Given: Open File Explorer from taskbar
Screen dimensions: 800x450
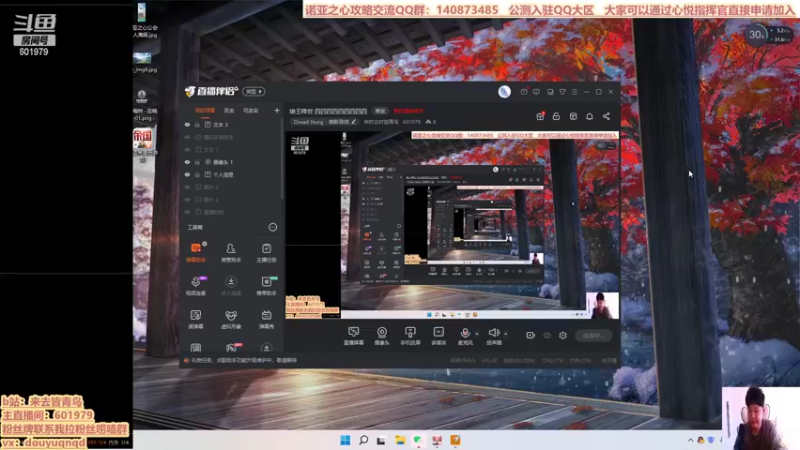Looking at the screenshot, I should pos(400,440).
